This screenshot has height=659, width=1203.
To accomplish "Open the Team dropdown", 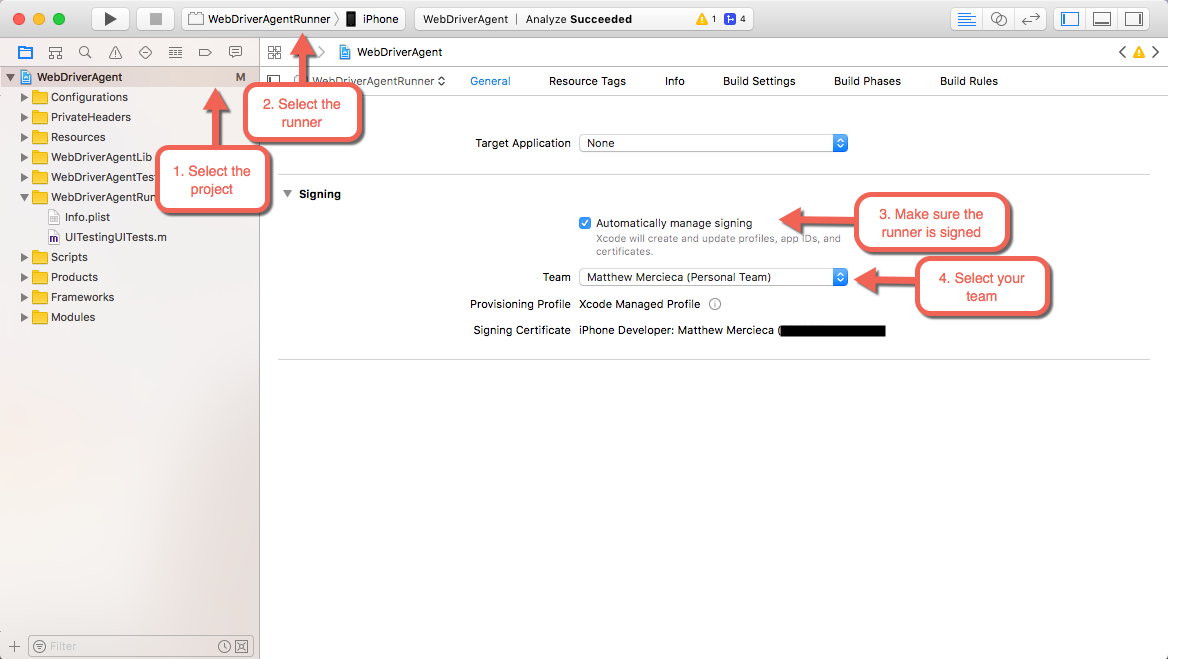I will click(x=713, y=277).
